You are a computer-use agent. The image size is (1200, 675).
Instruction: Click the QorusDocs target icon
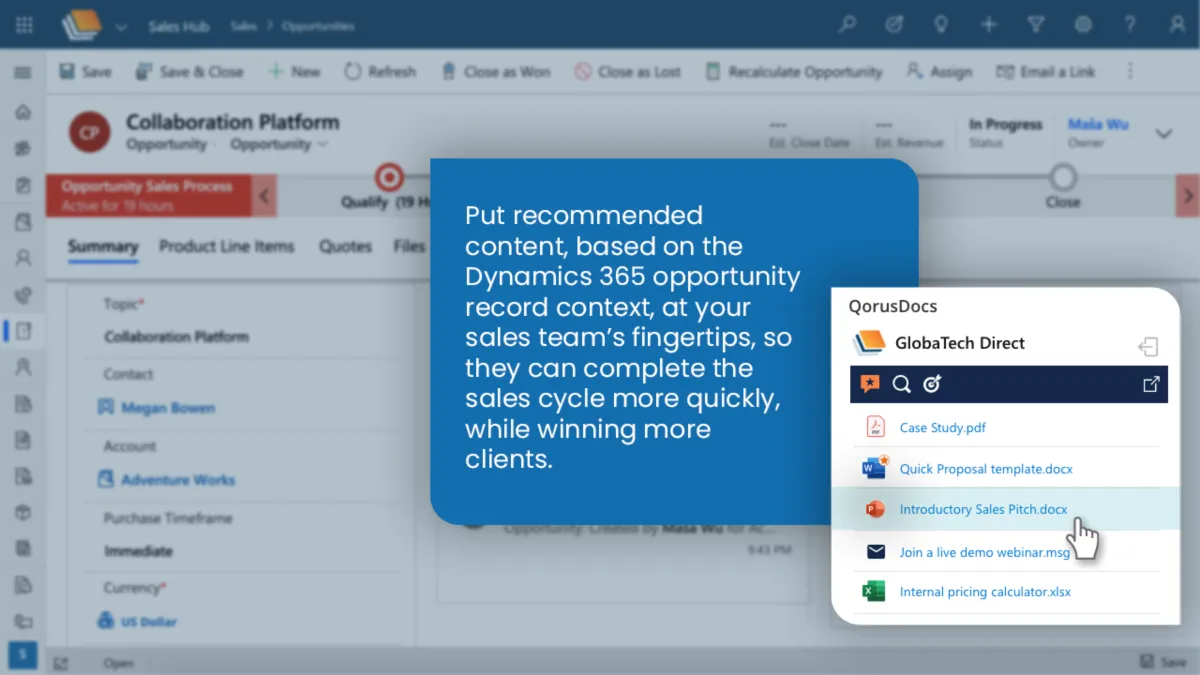coord(931,384)
